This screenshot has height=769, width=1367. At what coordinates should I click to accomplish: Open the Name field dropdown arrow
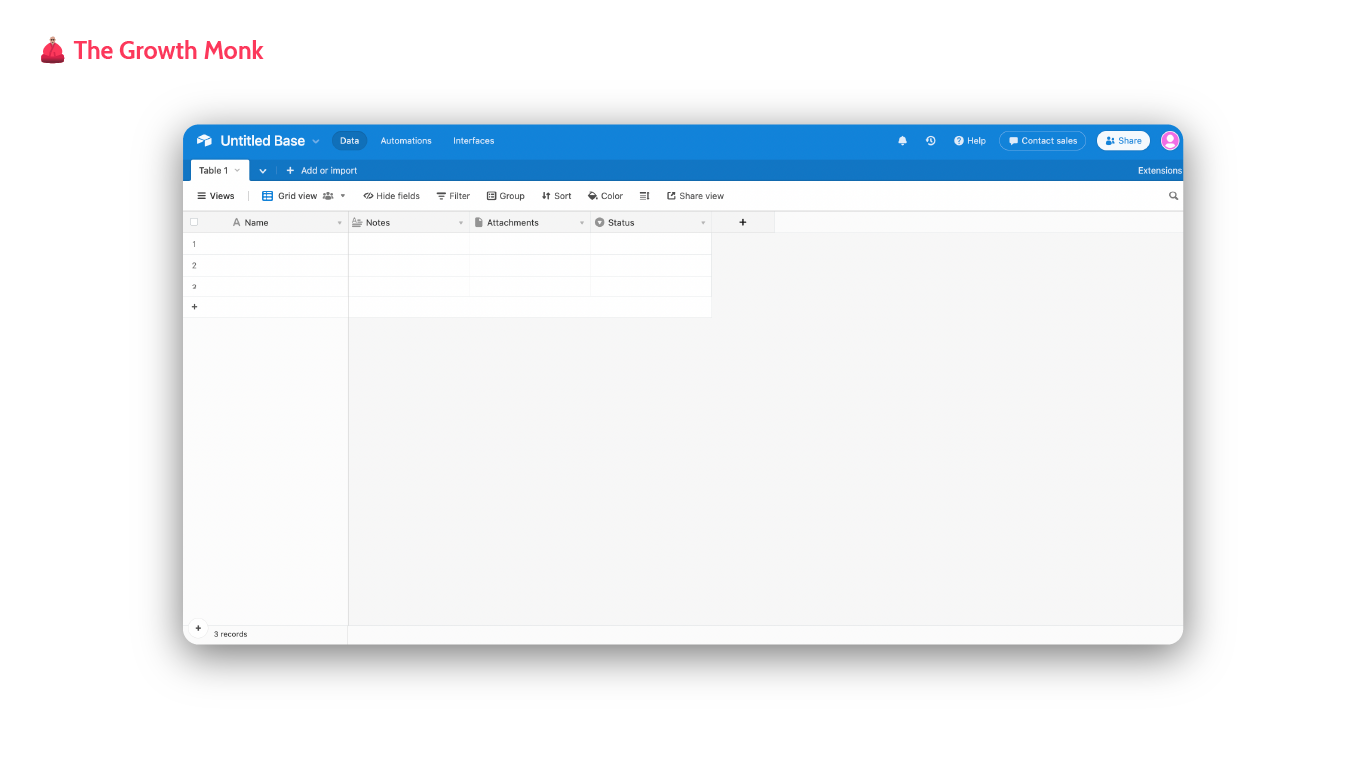click(x=339, y=223)
